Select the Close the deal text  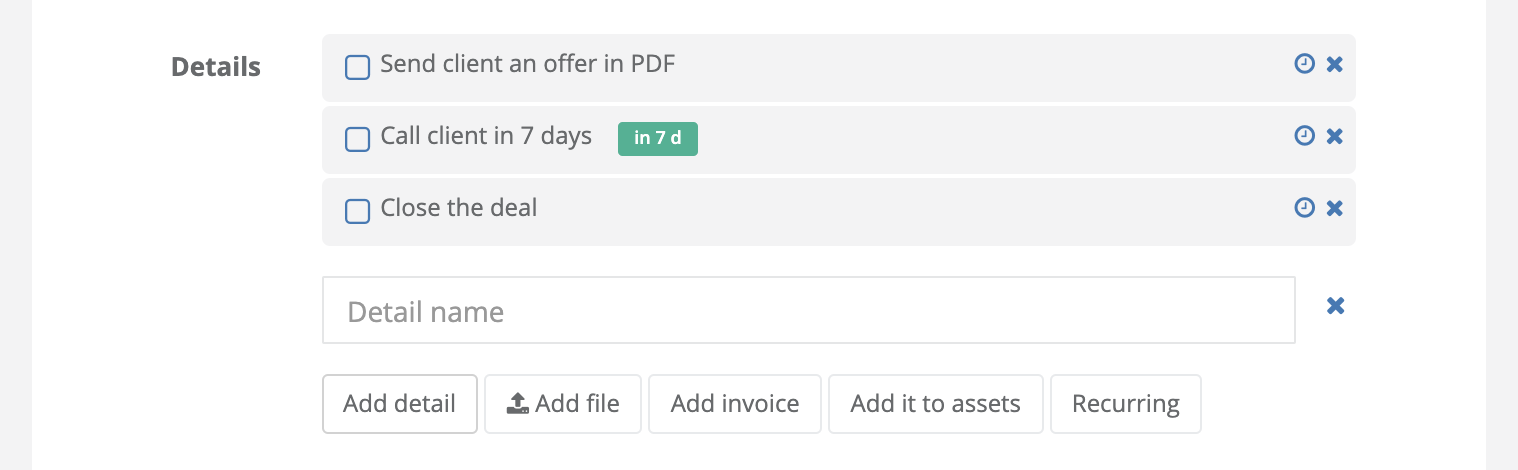[x=459, y=208]
